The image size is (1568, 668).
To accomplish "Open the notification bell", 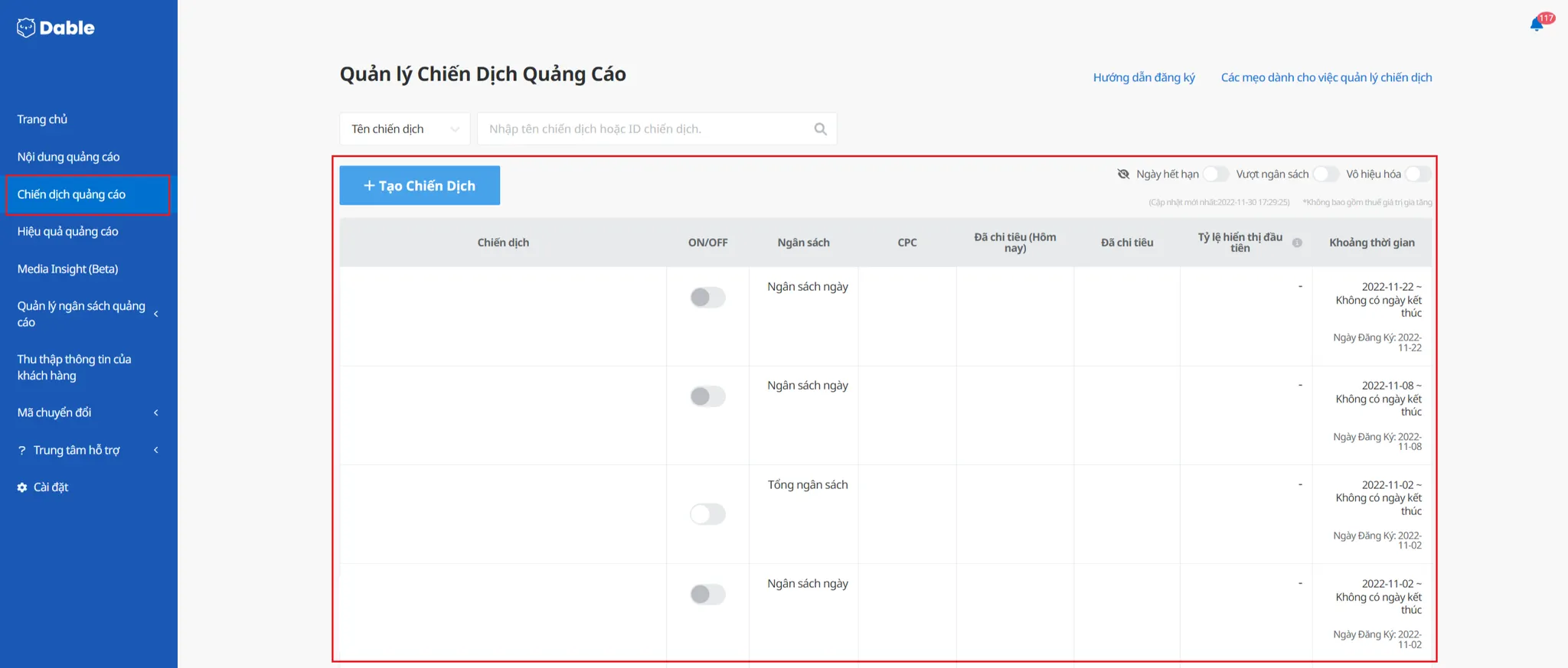I will point(1536,24).
